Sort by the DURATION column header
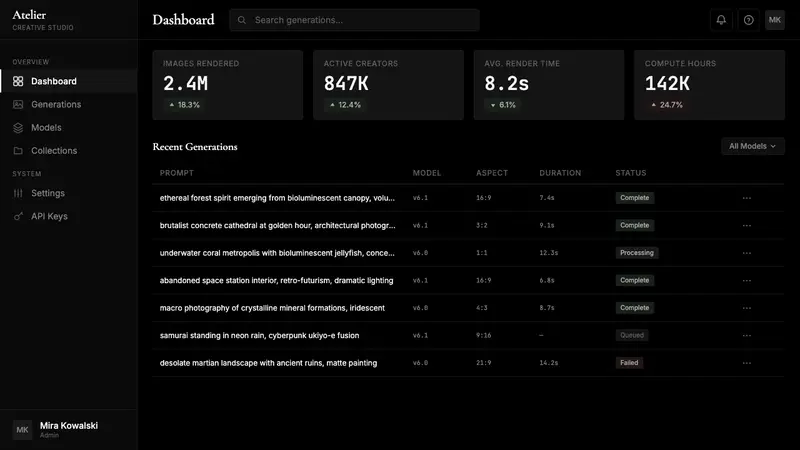 coord(560,173)
